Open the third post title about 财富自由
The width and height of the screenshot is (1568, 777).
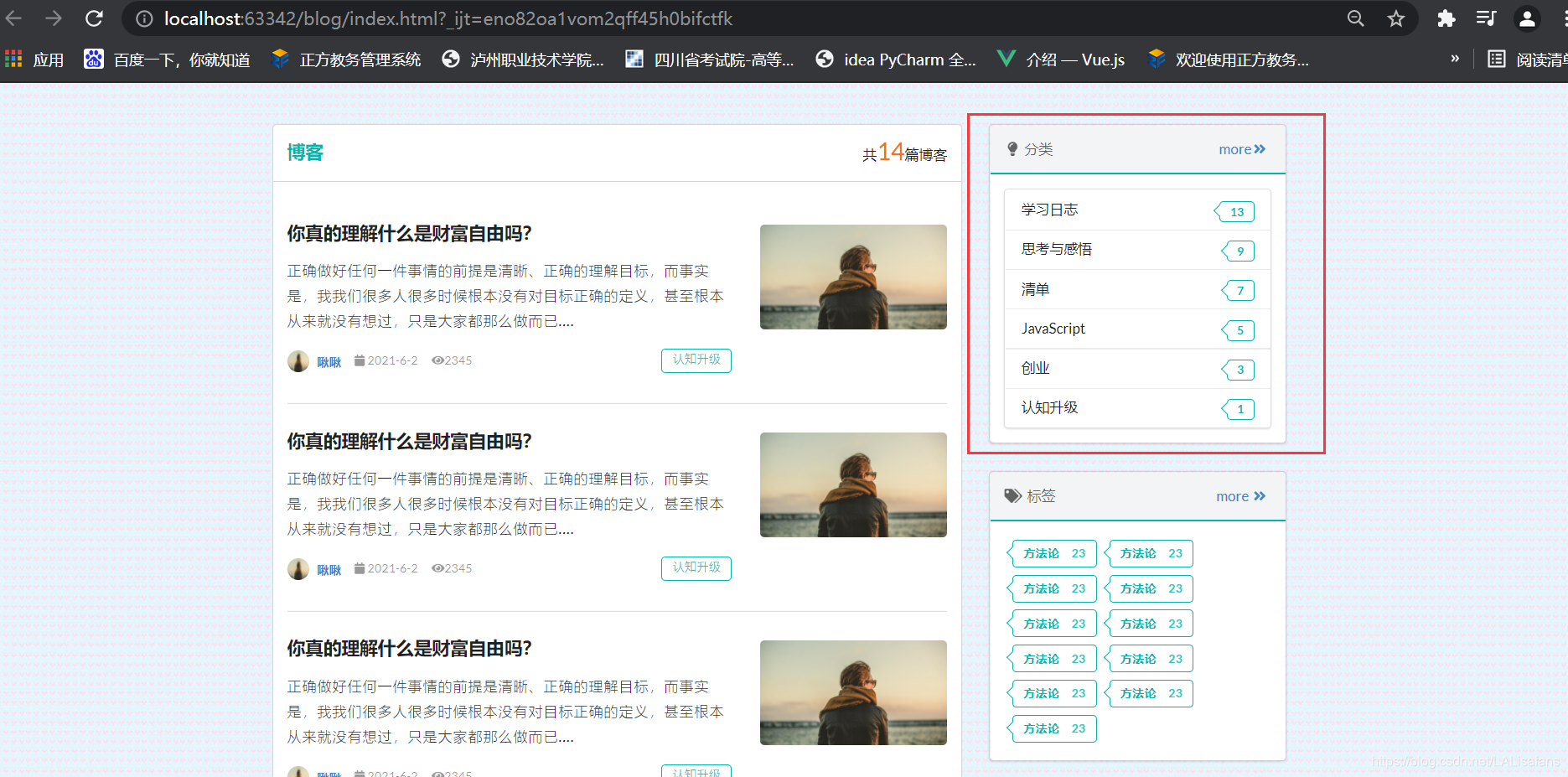tap(409, 649)
